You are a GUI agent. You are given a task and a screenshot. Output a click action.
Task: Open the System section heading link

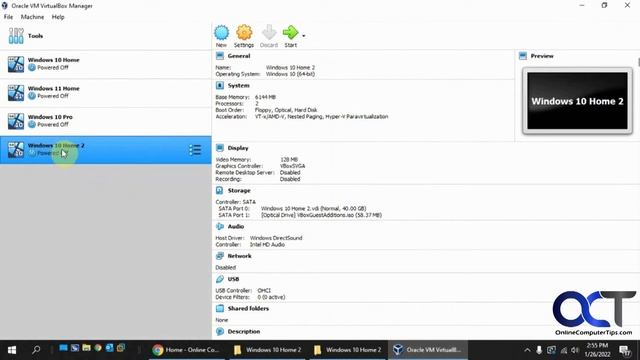238,86
